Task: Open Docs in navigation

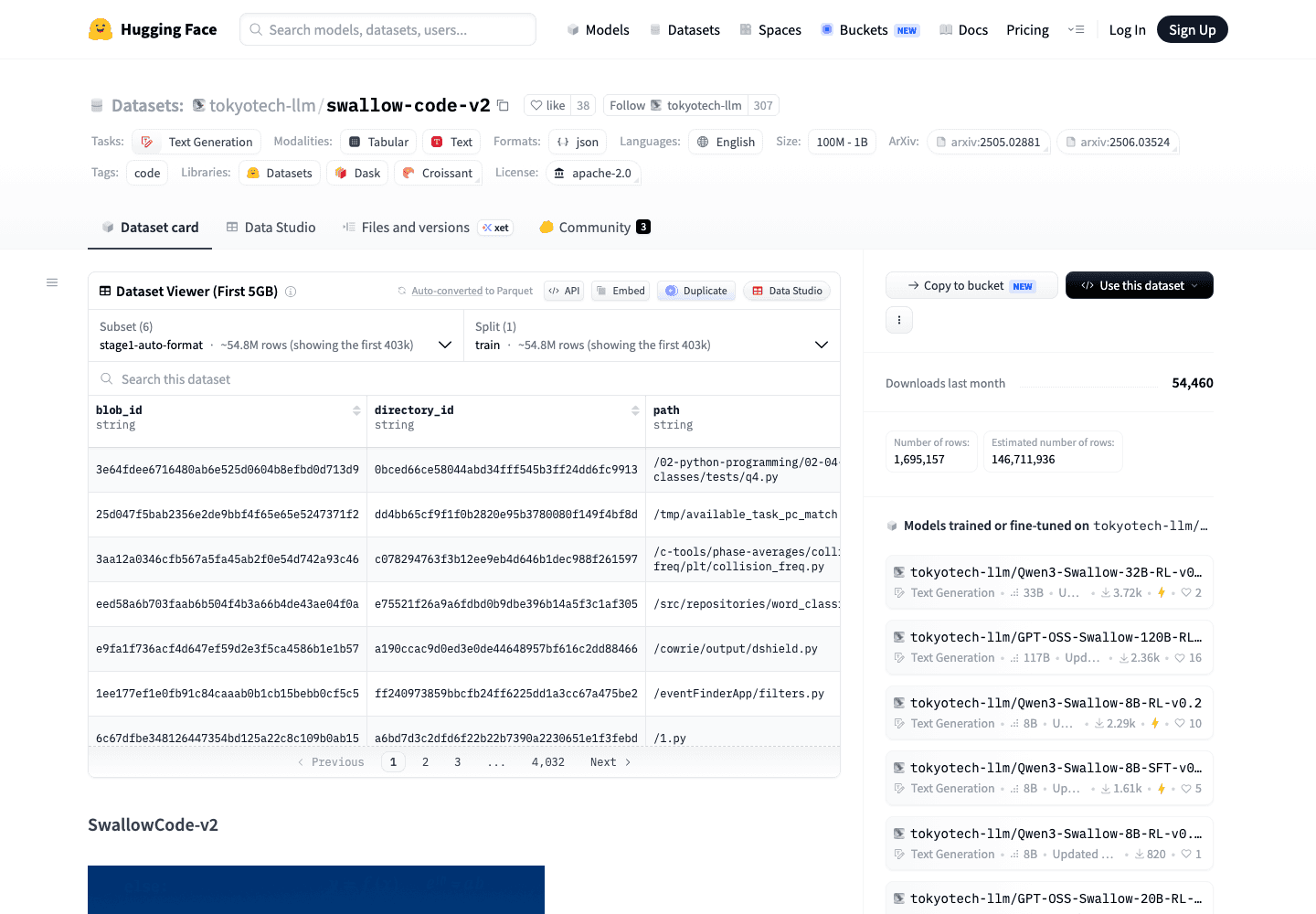Action: tap(963, 29)
